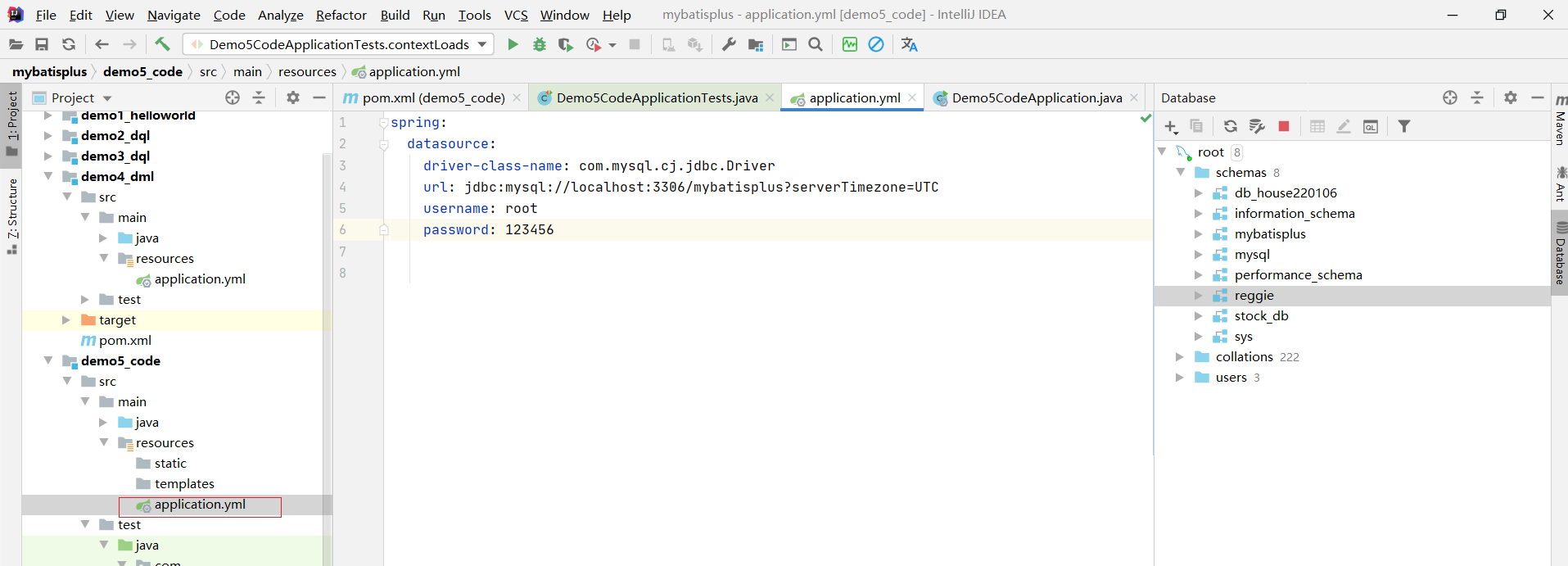Select the stock_db schema

pyautogui.click(x=1261, y=316)
